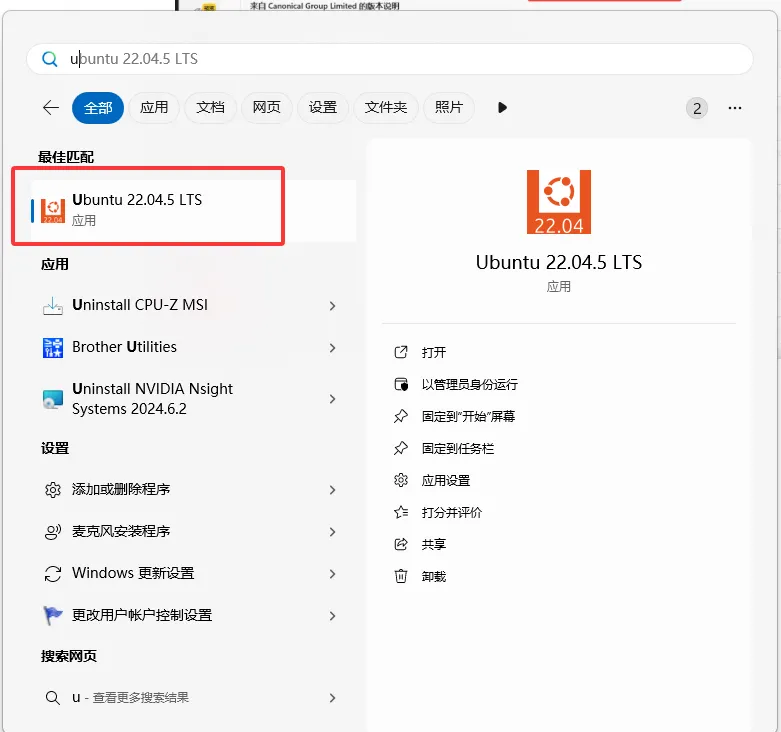The image size is (781, 732).
Task: Expand options for Uninstall NVIDIA Nsight Systems
Action: 332,399
